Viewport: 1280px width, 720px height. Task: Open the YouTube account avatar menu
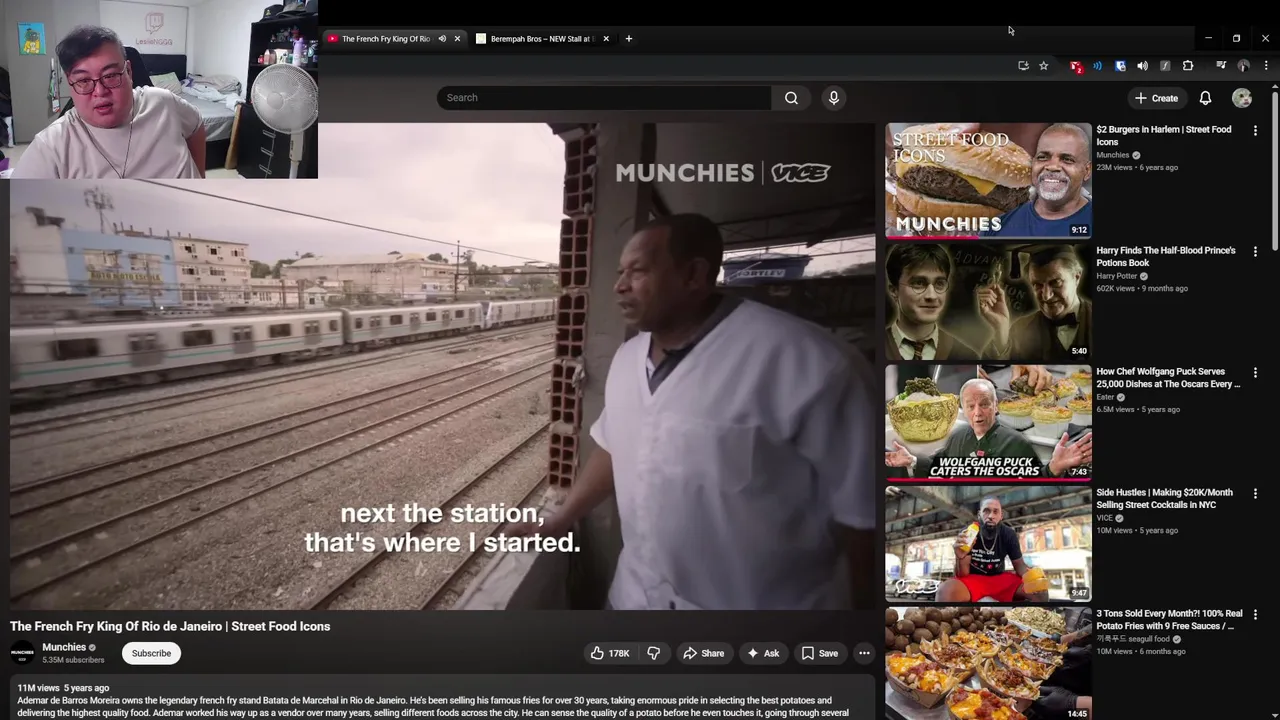coord(1242,98)
